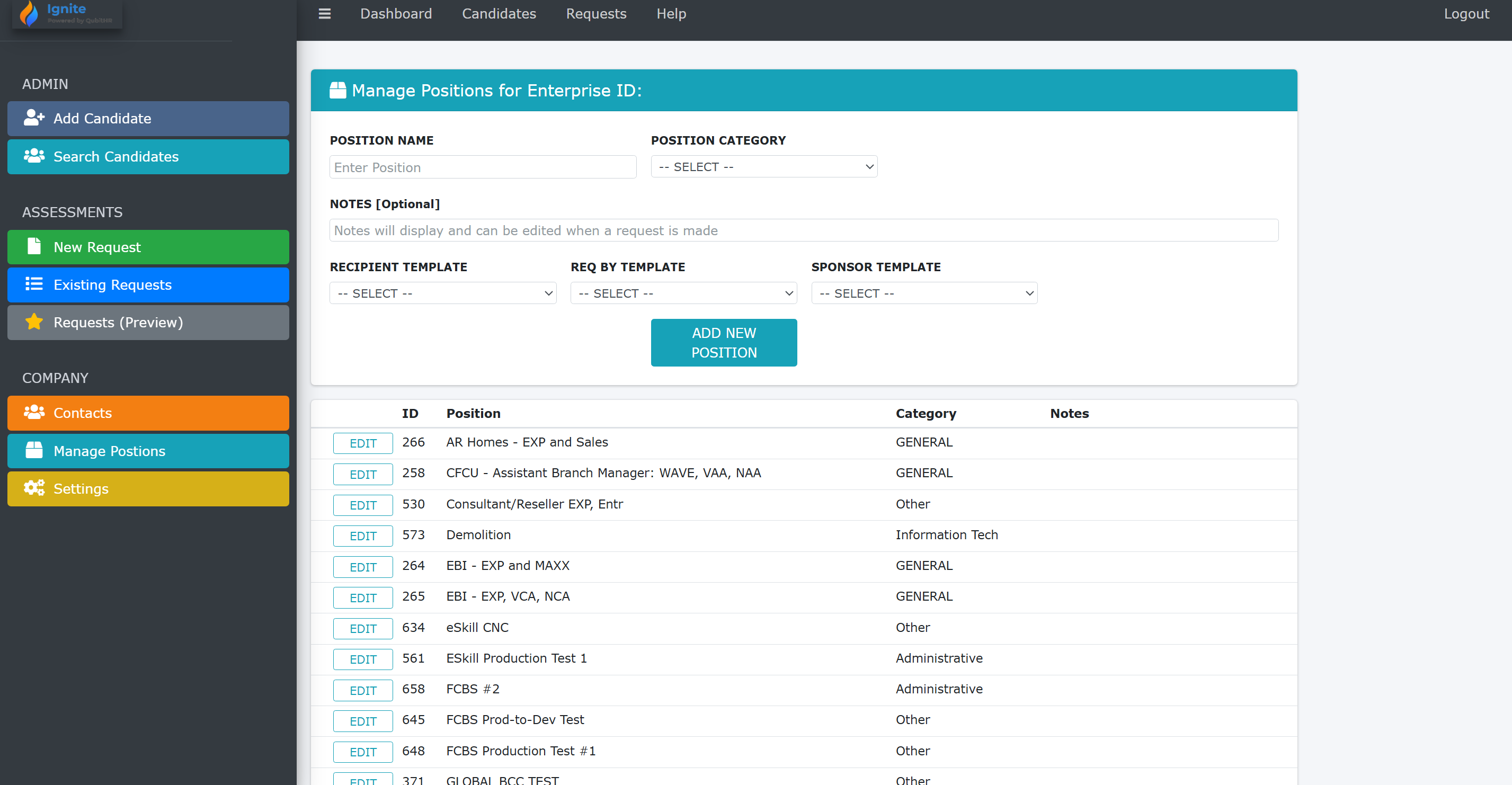Open Candidates in the top navigation
This screenshot has width=1512, height=785.
pos(499,13)
